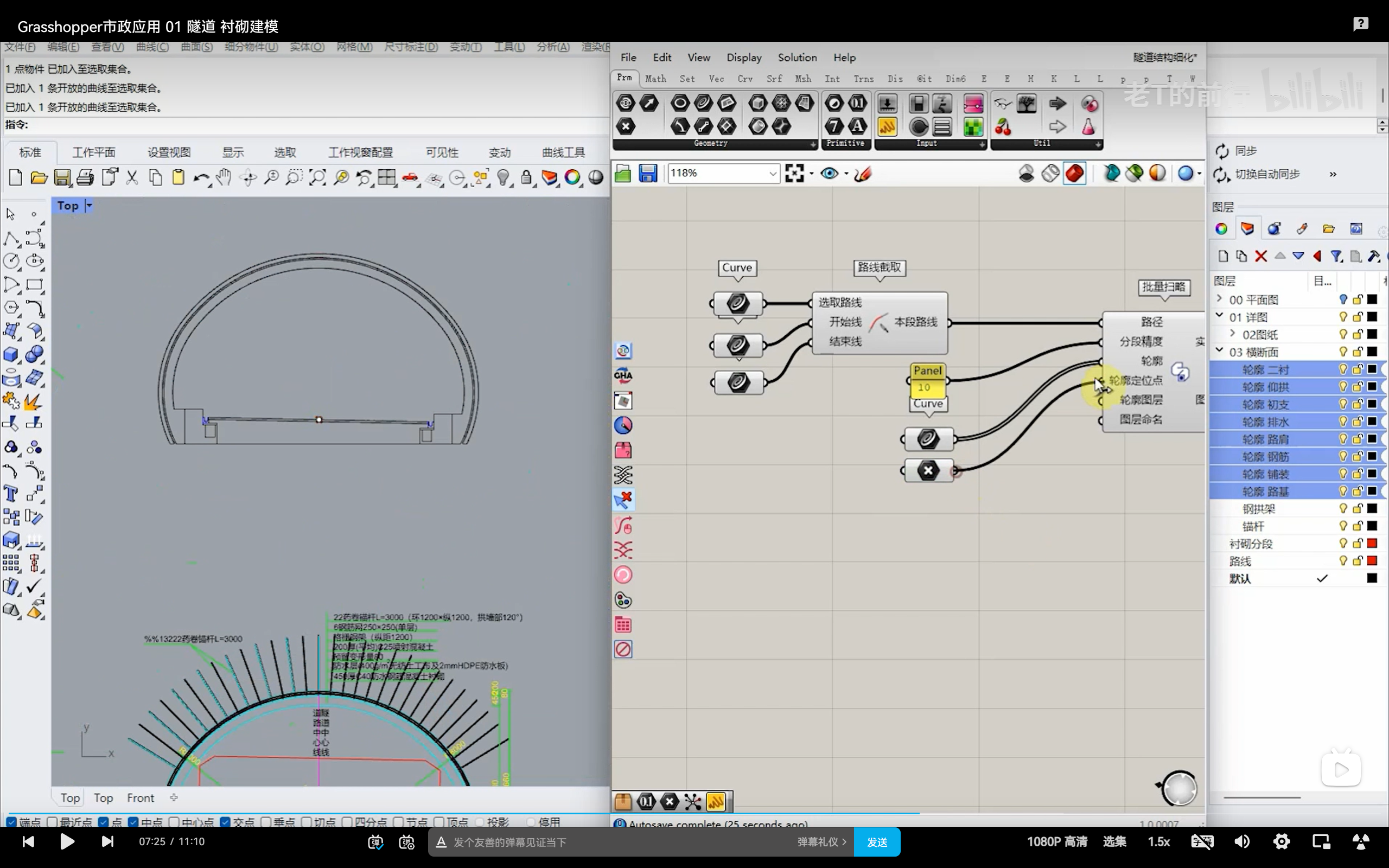This screenshot has width=1389, height=868.
Task: Click the Print icon in the Rhino toolbar
Action: coord(85,177)
